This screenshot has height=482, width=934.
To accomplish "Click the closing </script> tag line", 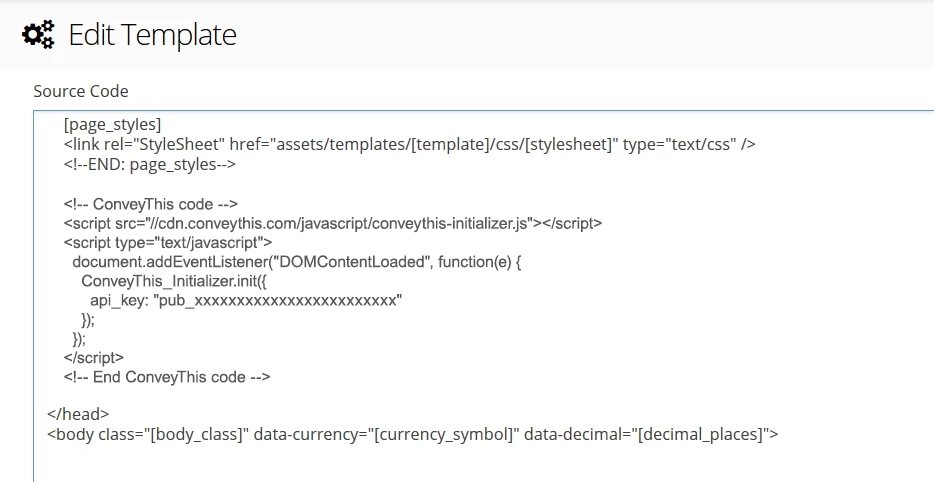I will pos(94,357).
